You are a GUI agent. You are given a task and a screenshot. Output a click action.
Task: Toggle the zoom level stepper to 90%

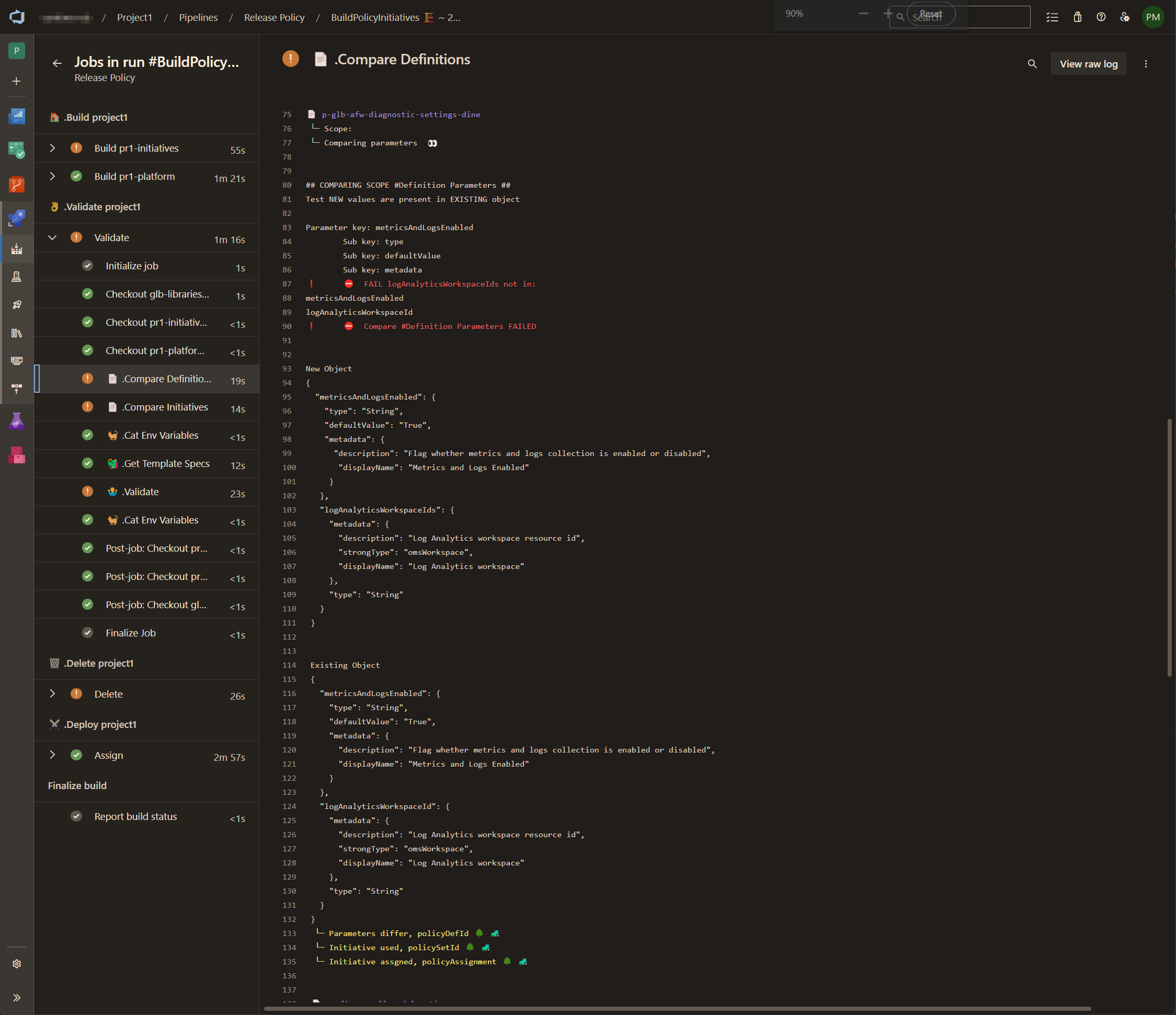[794, 14]
